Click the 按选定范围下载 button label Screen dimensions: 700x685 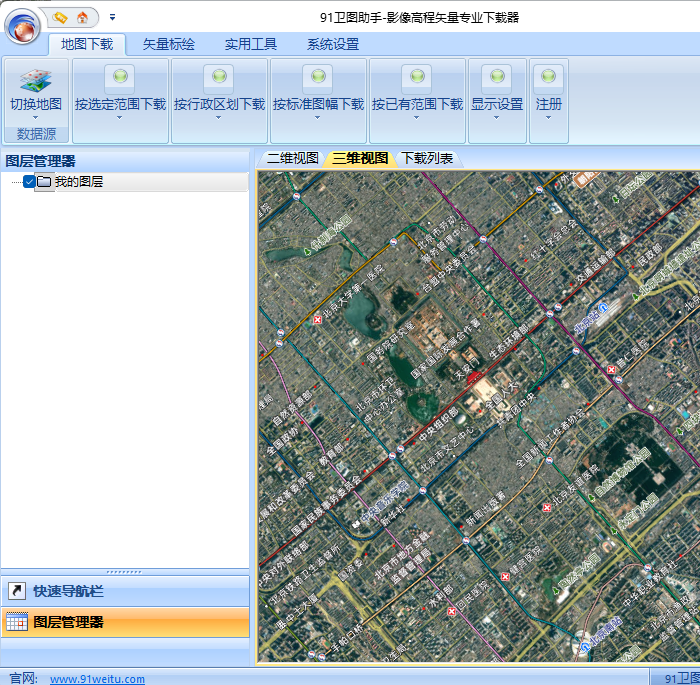tap(120, 104)
